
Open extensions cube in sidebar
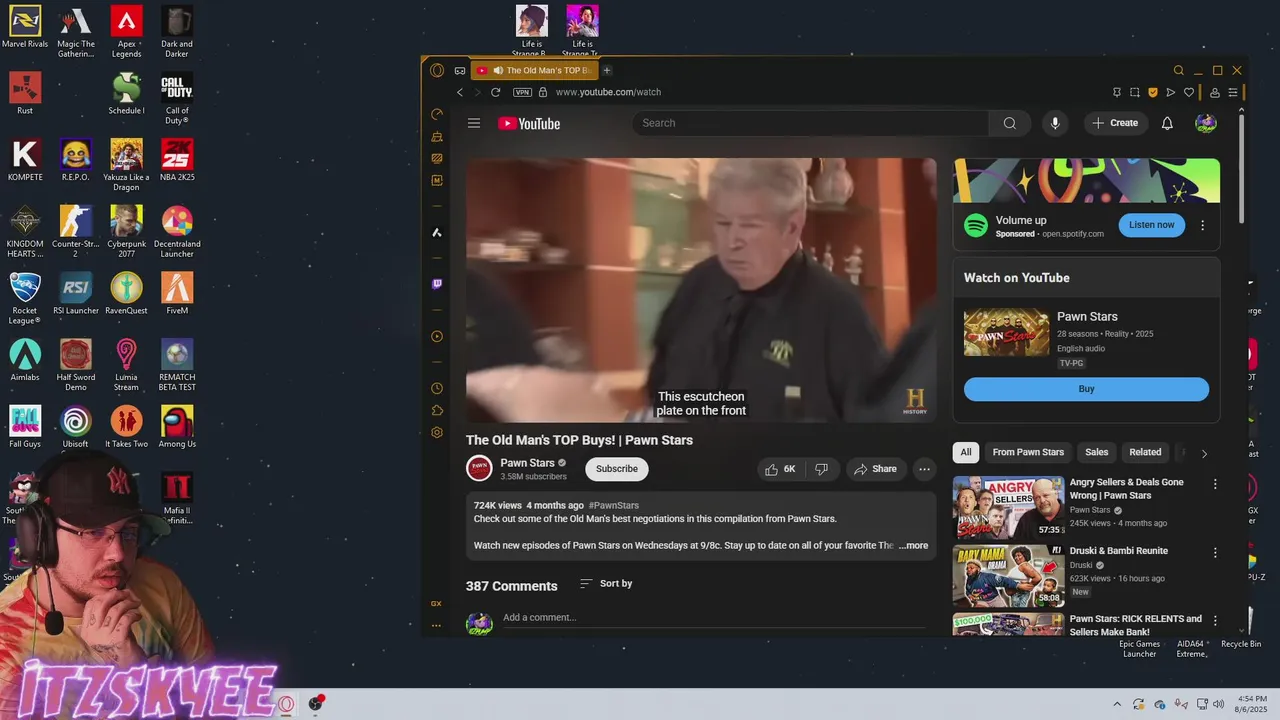[437, 410]
